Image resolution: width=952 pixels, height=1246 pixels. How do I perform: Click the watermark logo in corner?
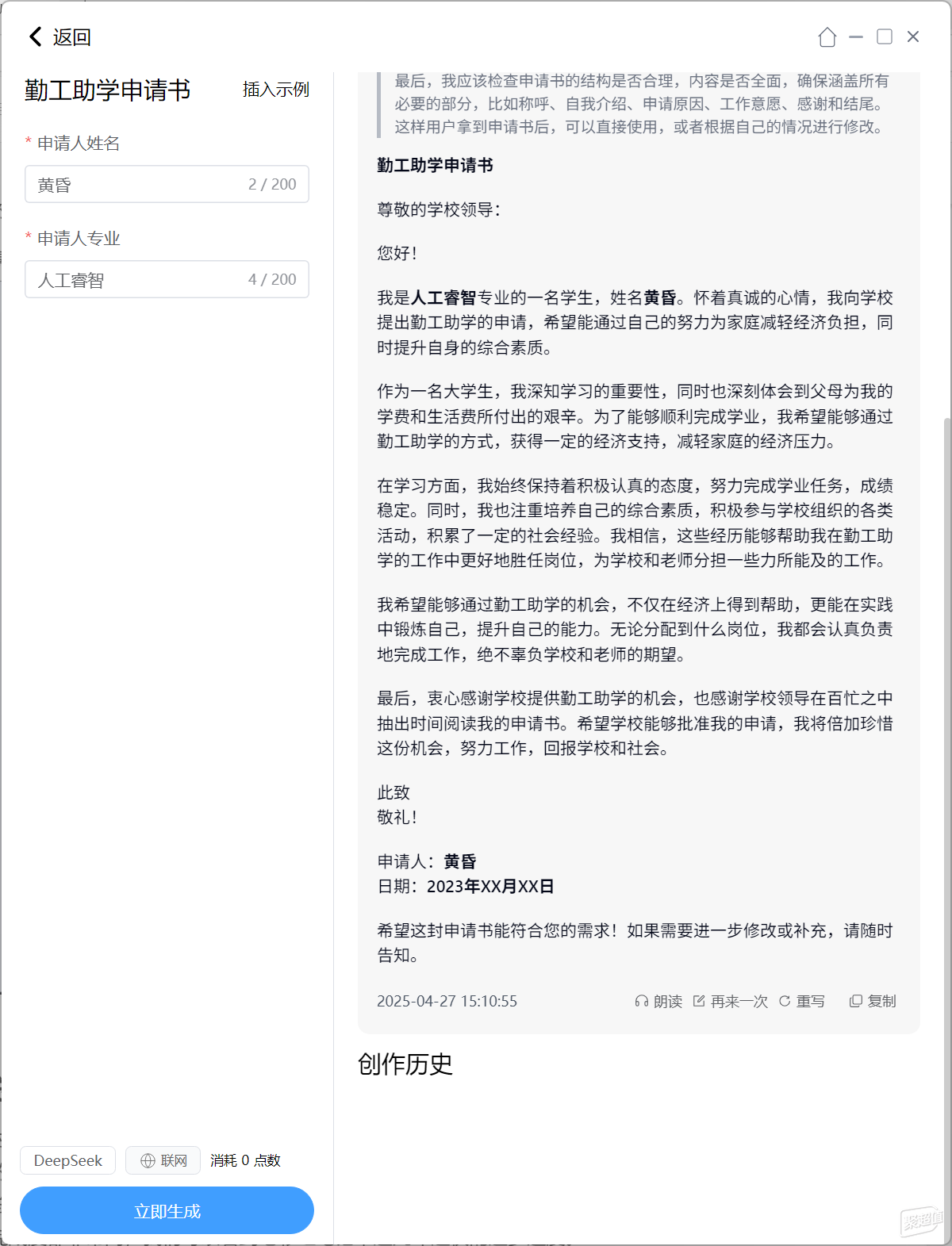920,1220
